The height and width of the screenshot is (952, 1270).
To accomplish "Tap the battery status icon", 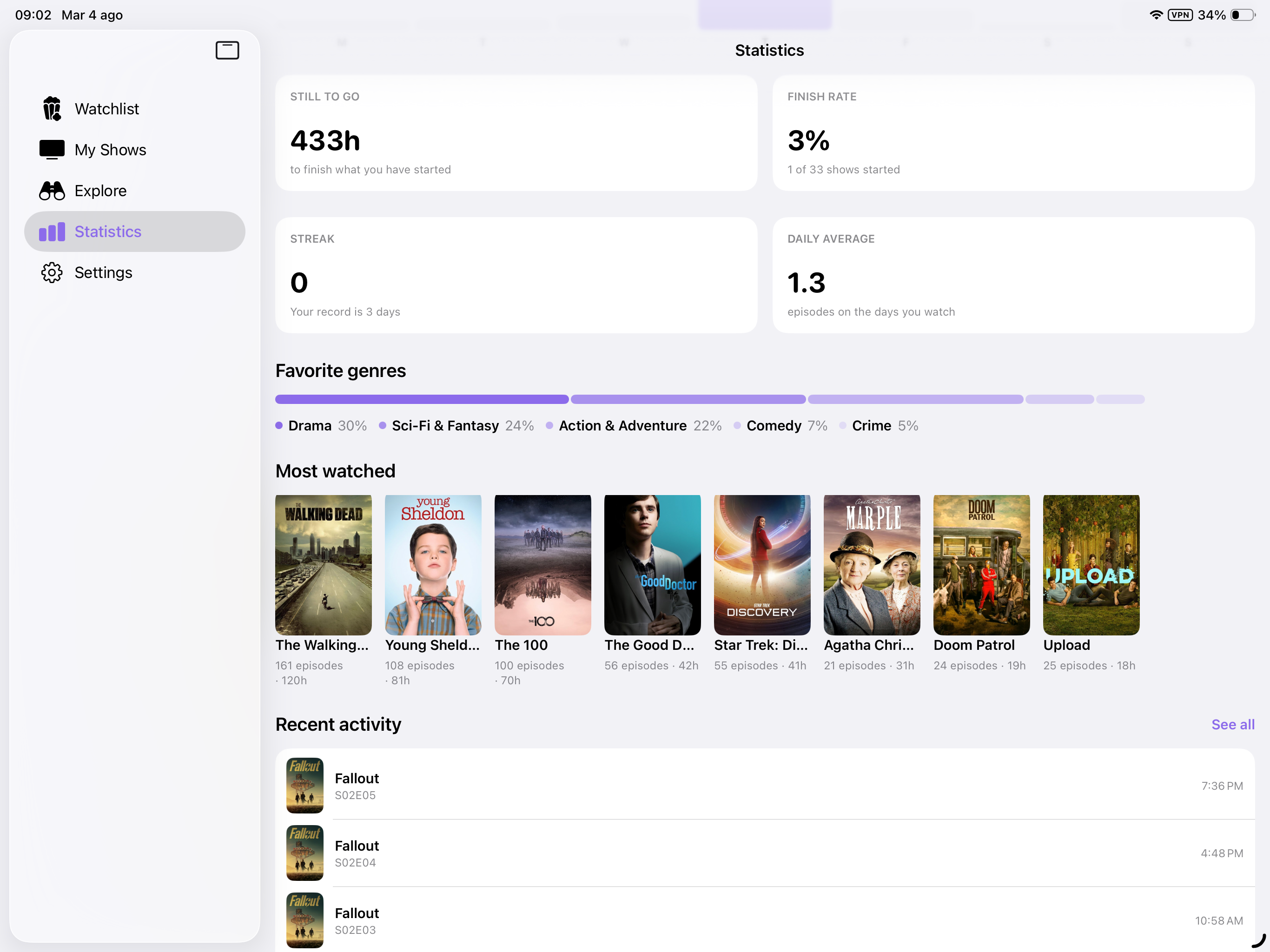I will click(1243, 15).
